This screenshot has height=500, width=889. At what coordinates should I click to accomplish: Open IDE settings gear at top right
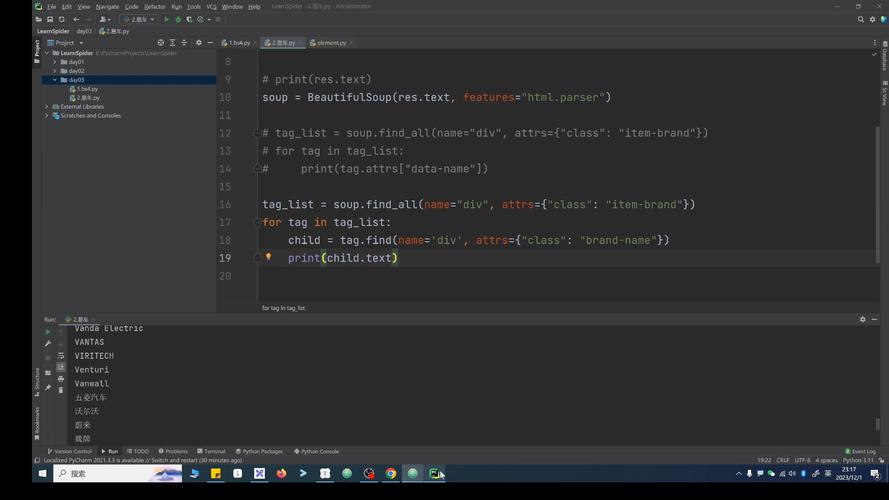[x=873, y=19]
